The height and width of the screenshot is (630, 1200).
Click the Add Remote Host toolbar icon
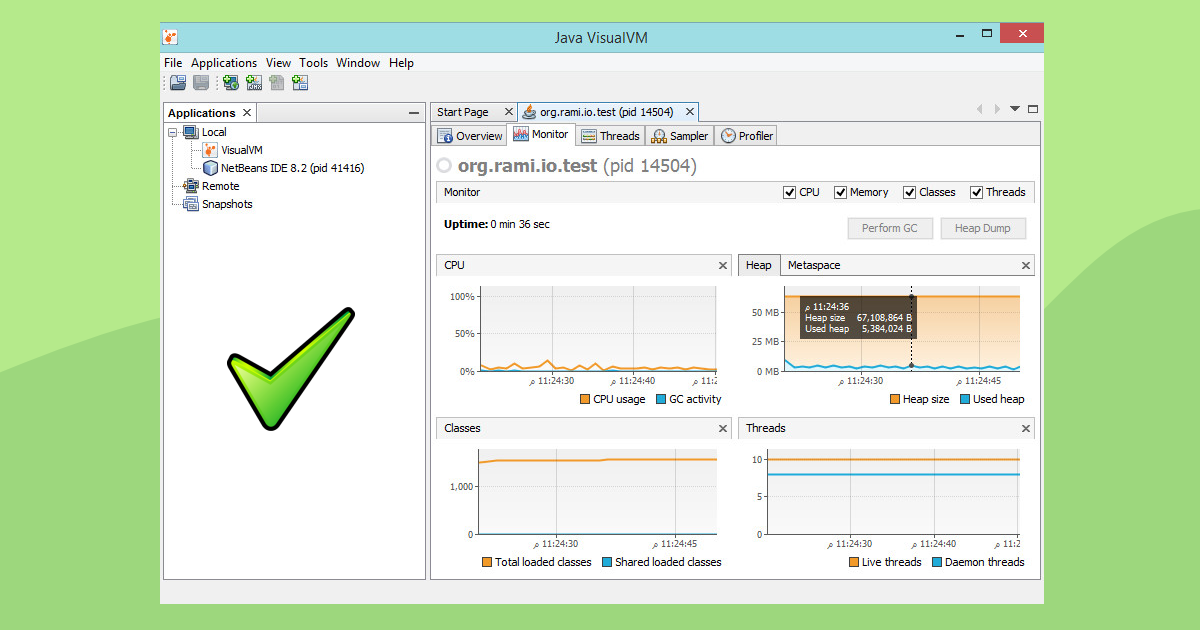[230, 83]
